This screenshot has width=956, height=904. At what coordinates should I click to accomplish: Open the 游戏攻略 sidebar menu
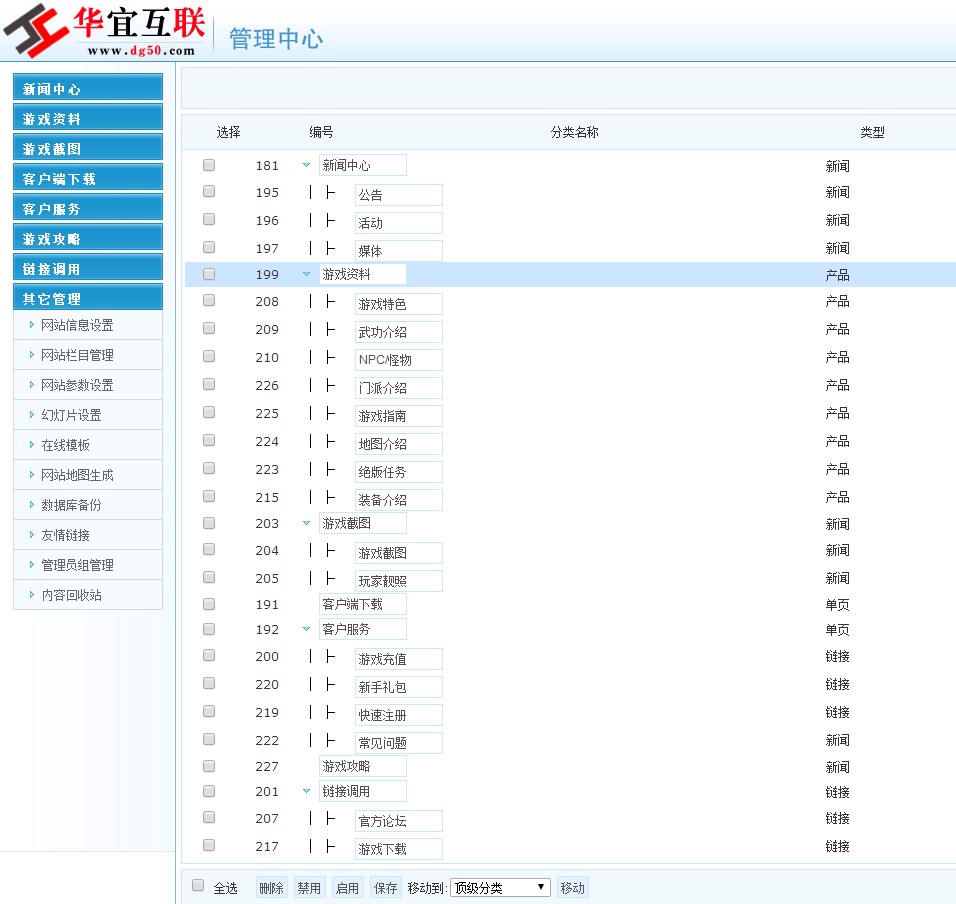tap(88, 237)
